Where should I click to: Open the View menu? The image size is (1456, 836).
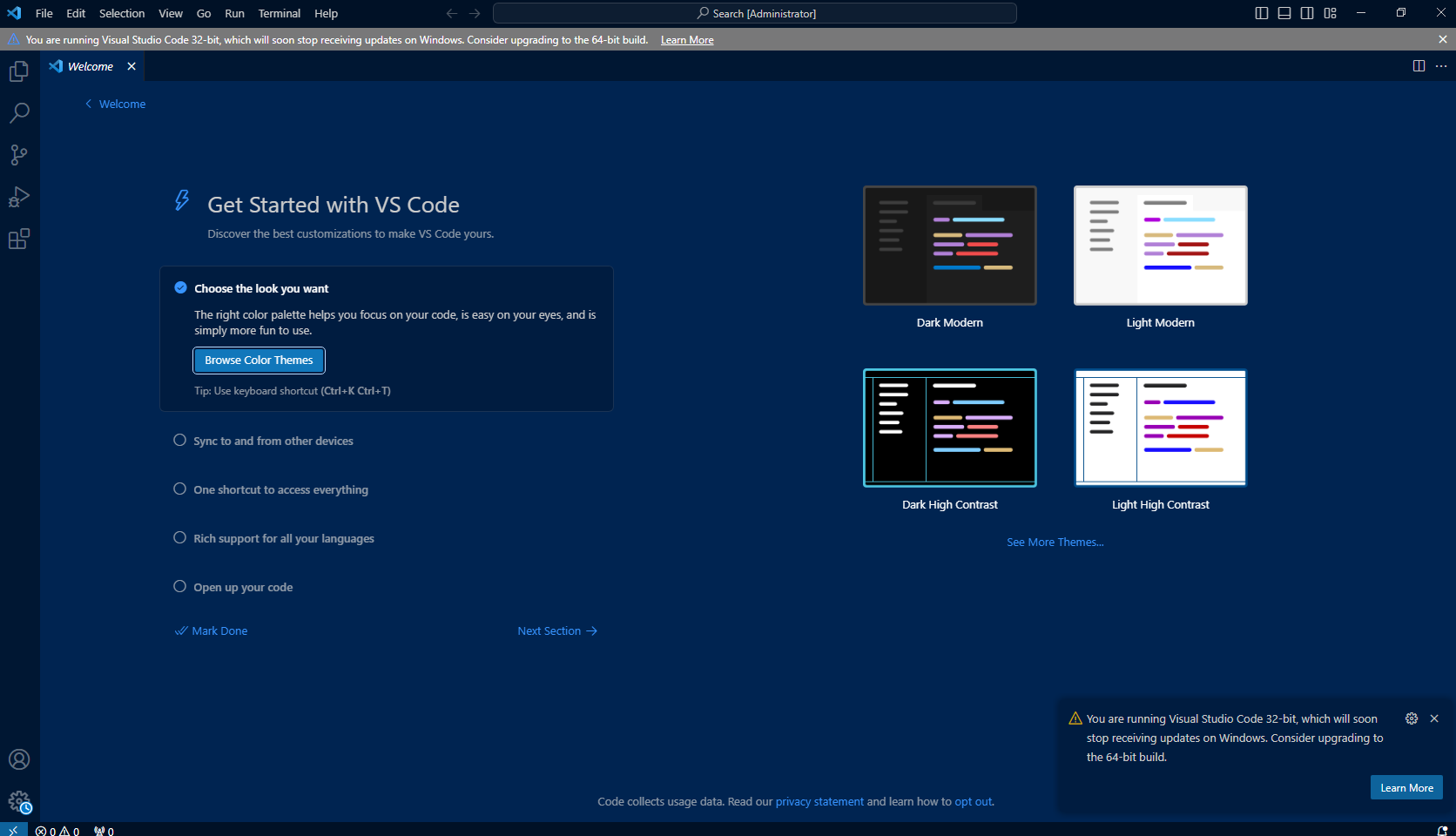point(171,13)
